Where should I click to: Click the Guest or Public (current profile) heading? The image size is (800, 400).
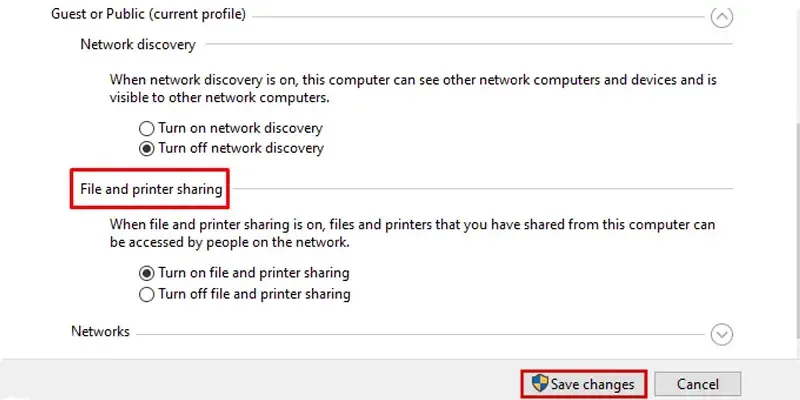148,14
